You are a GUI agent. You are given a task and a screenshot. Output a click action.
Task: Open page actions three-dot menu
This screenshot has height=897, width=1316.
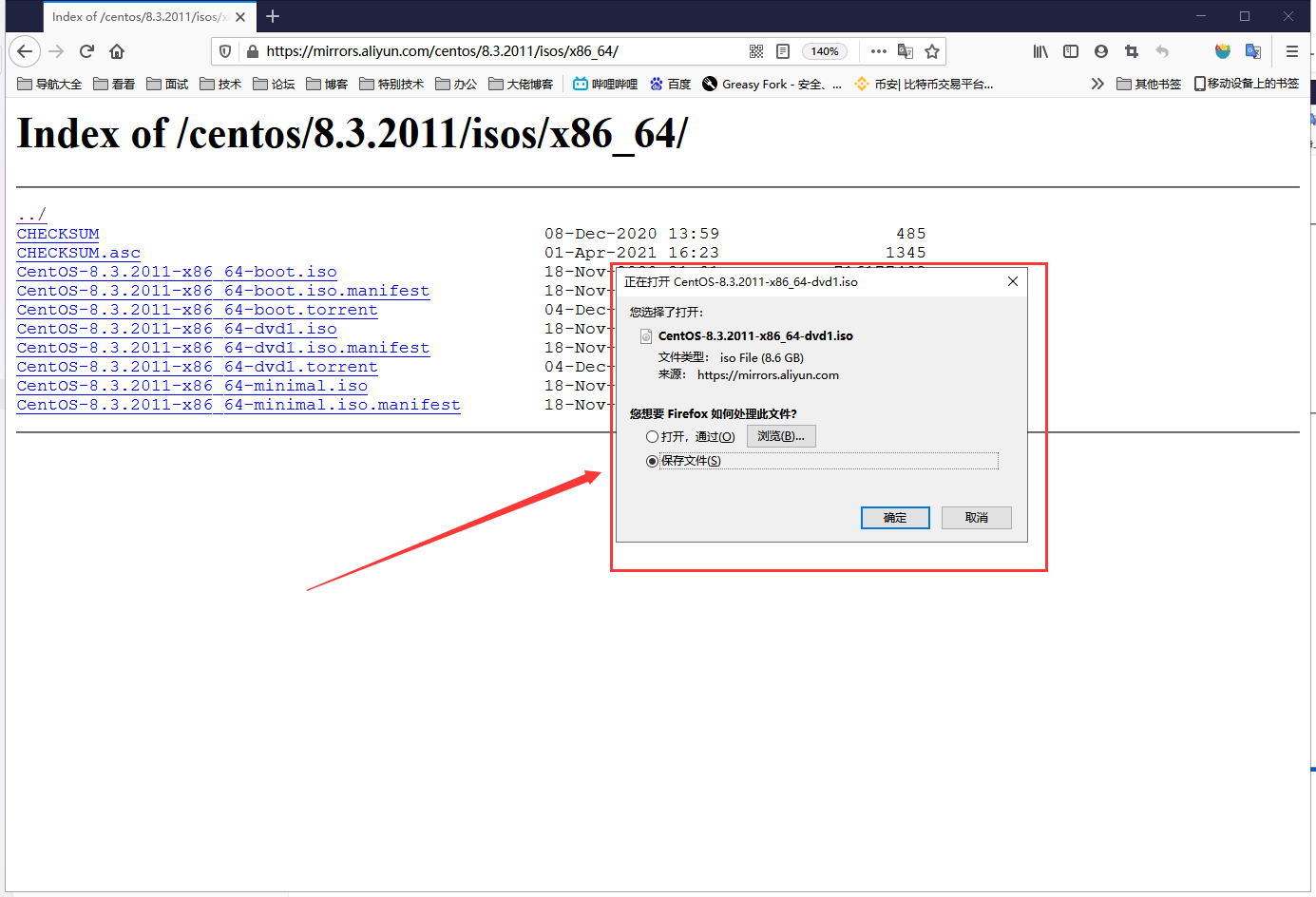click(879, 51)
